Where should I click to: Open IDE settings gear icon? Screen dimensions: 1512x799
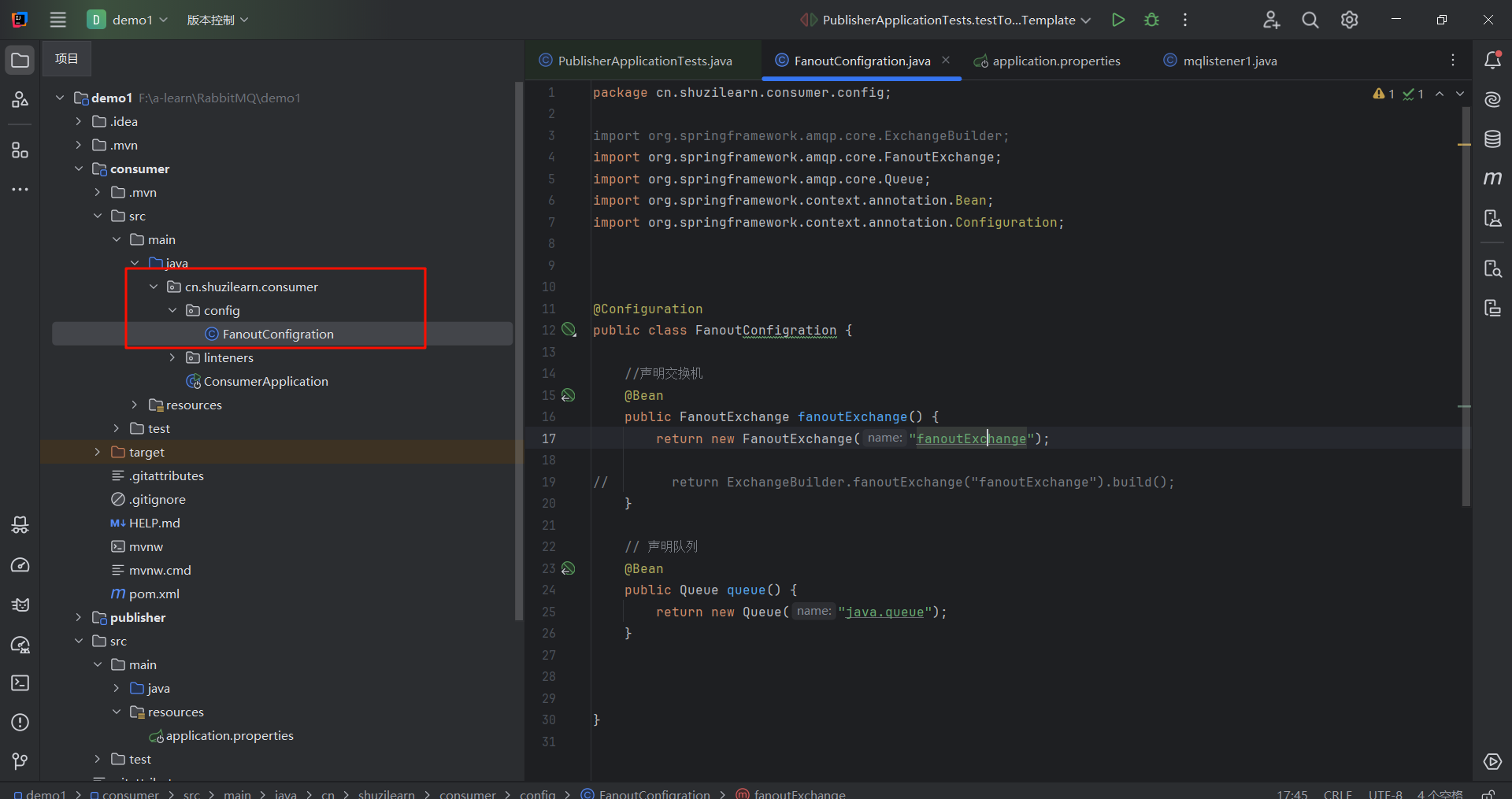(1349, 20)
